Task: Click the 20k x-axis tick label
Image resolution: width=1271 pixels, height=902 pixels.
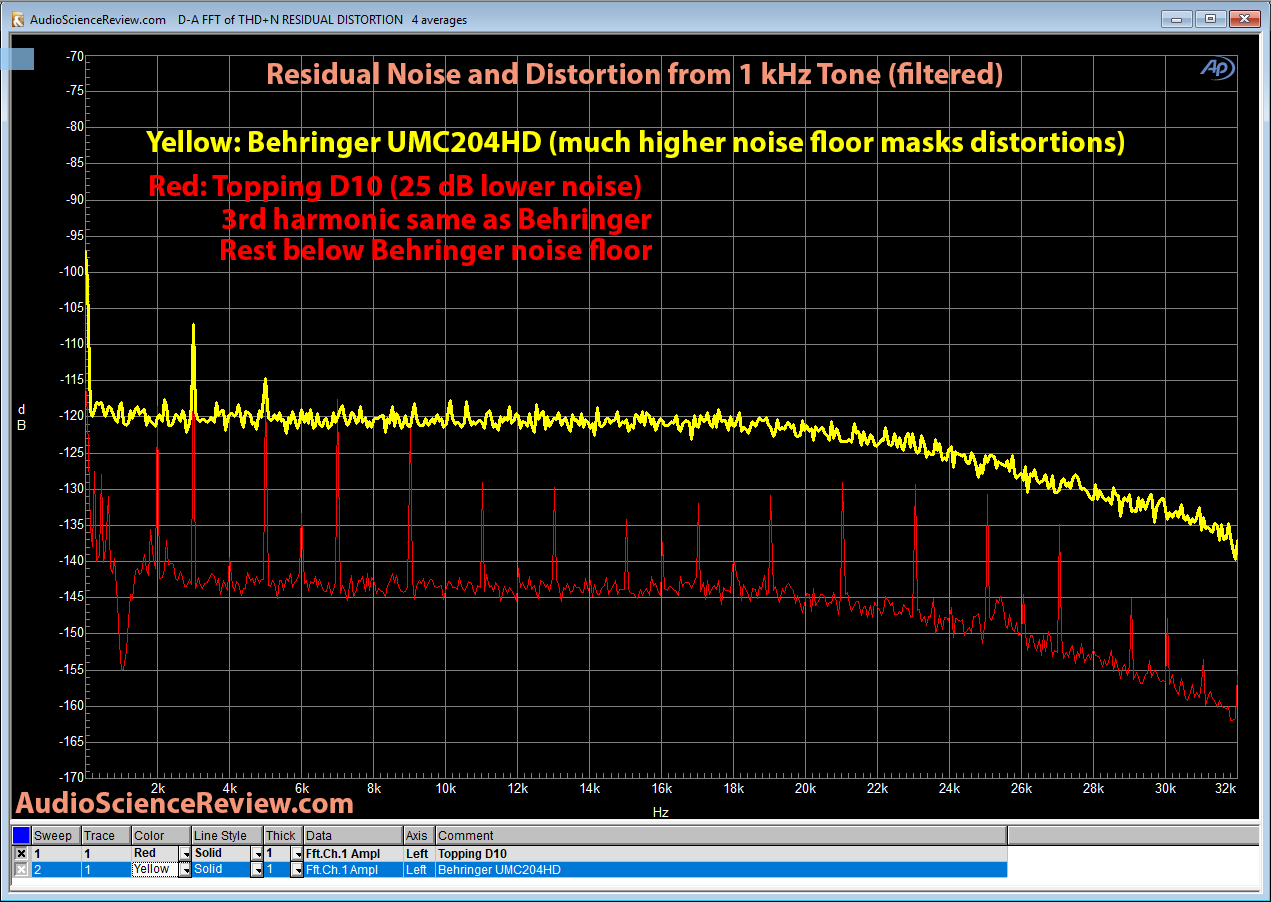Action: tap(805, 788)
